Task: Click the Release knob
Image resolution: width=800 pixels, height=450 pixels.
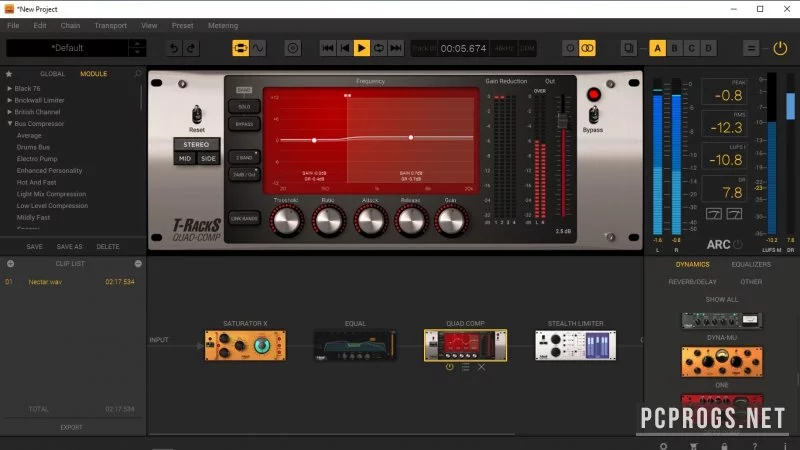Action: [411, 221]
